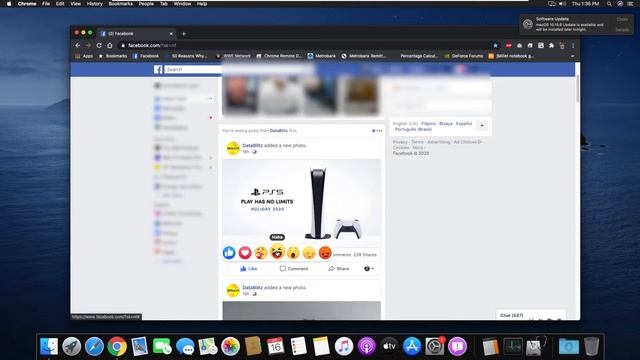Open Finder from the Dock
Image resolution: width=640 pixels, height=360 pixels.
coord(49,347)
